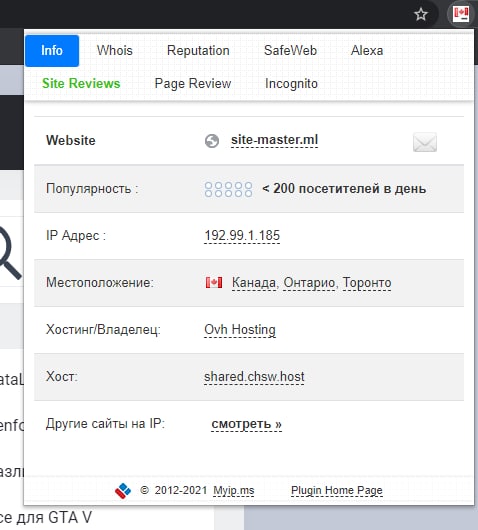478x530 pixels.
Task: Click the Торонто city link
Action: coord(367,283)
